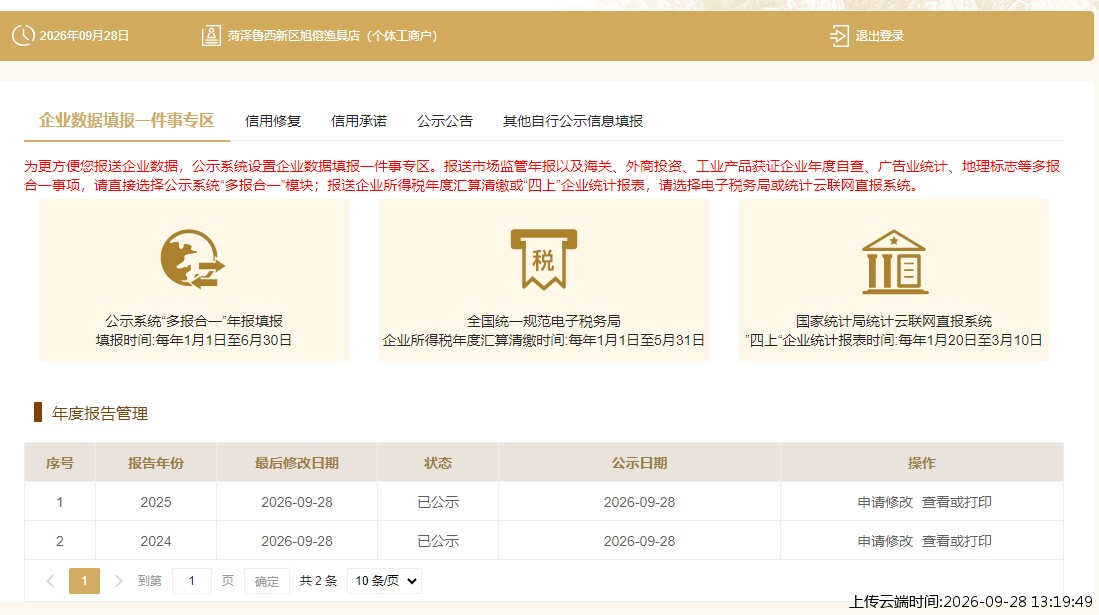Click 企业所得税年度汇算清缴时间 deadline text
Viewport: 1099px width, 615px height.
544,340
